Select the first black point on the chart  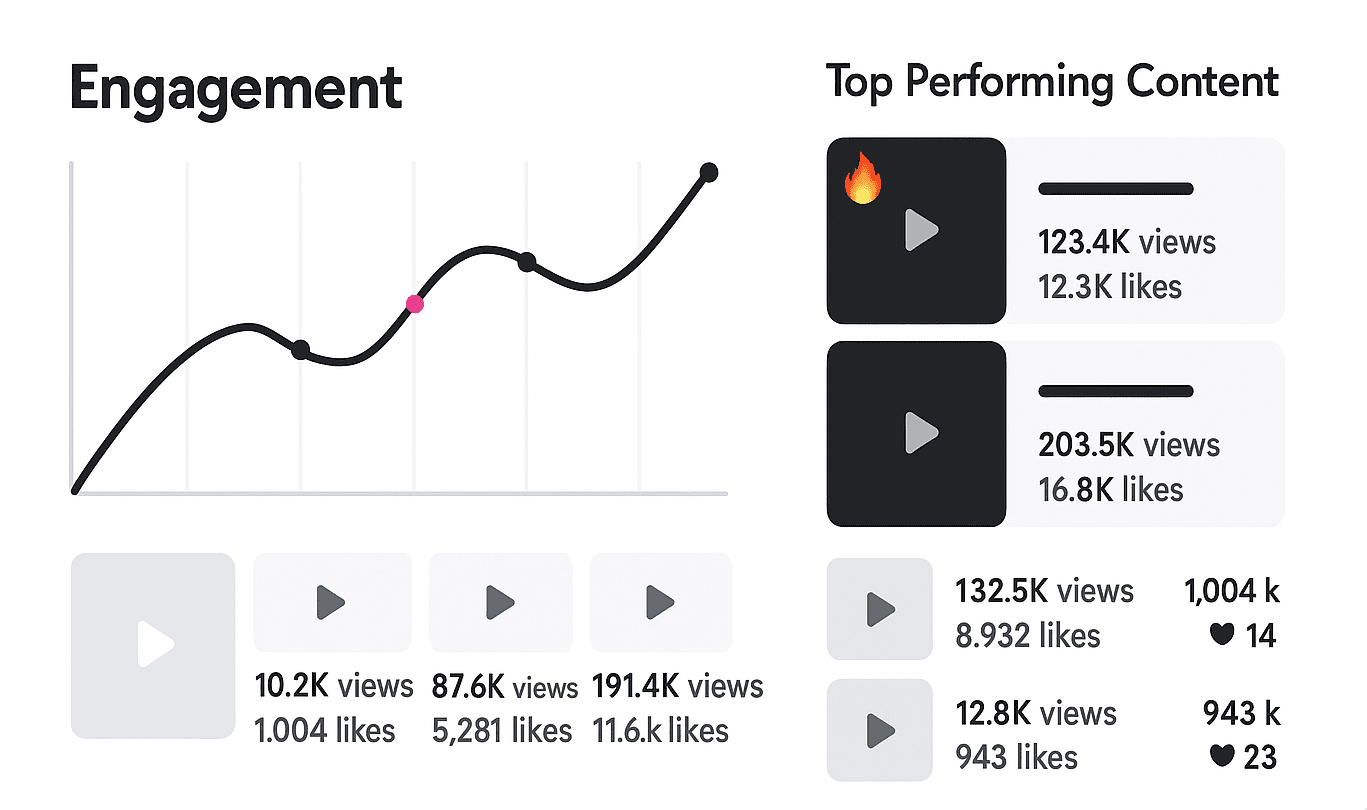300,349
